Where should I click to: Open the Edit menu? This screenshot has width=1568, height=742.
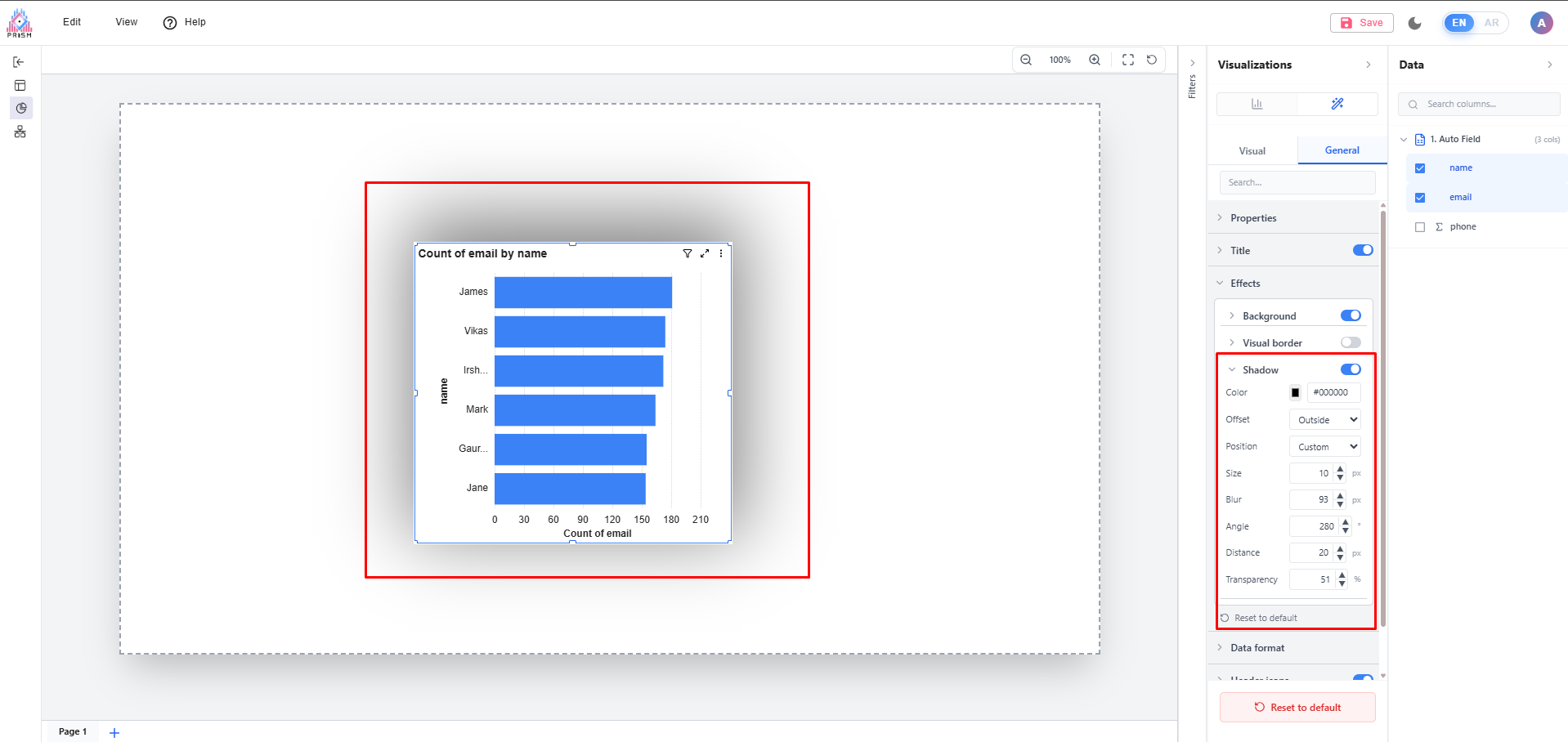coord(72,22)
